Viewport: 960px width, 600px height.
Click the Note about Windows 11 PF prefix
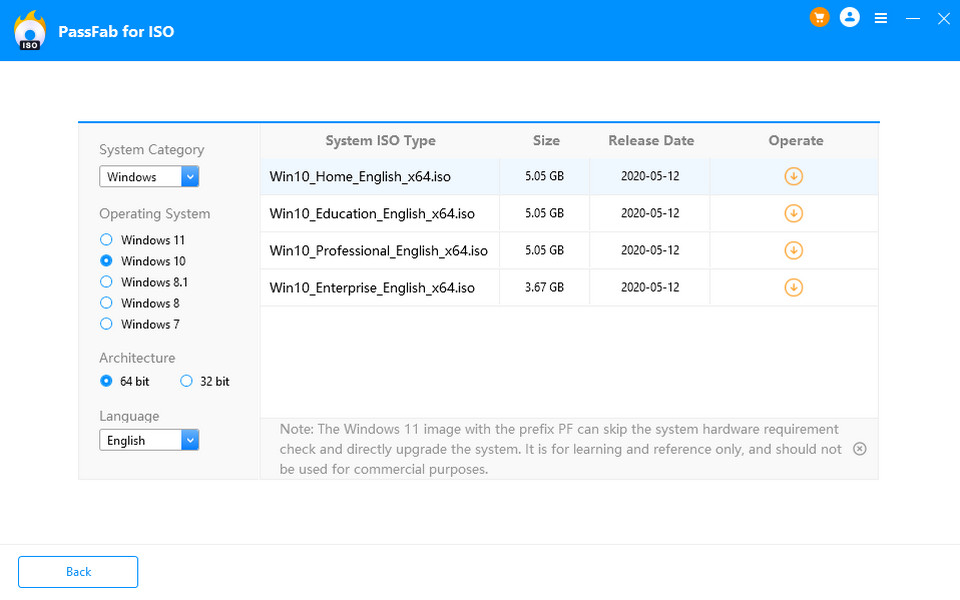click(x=560, y=449)
